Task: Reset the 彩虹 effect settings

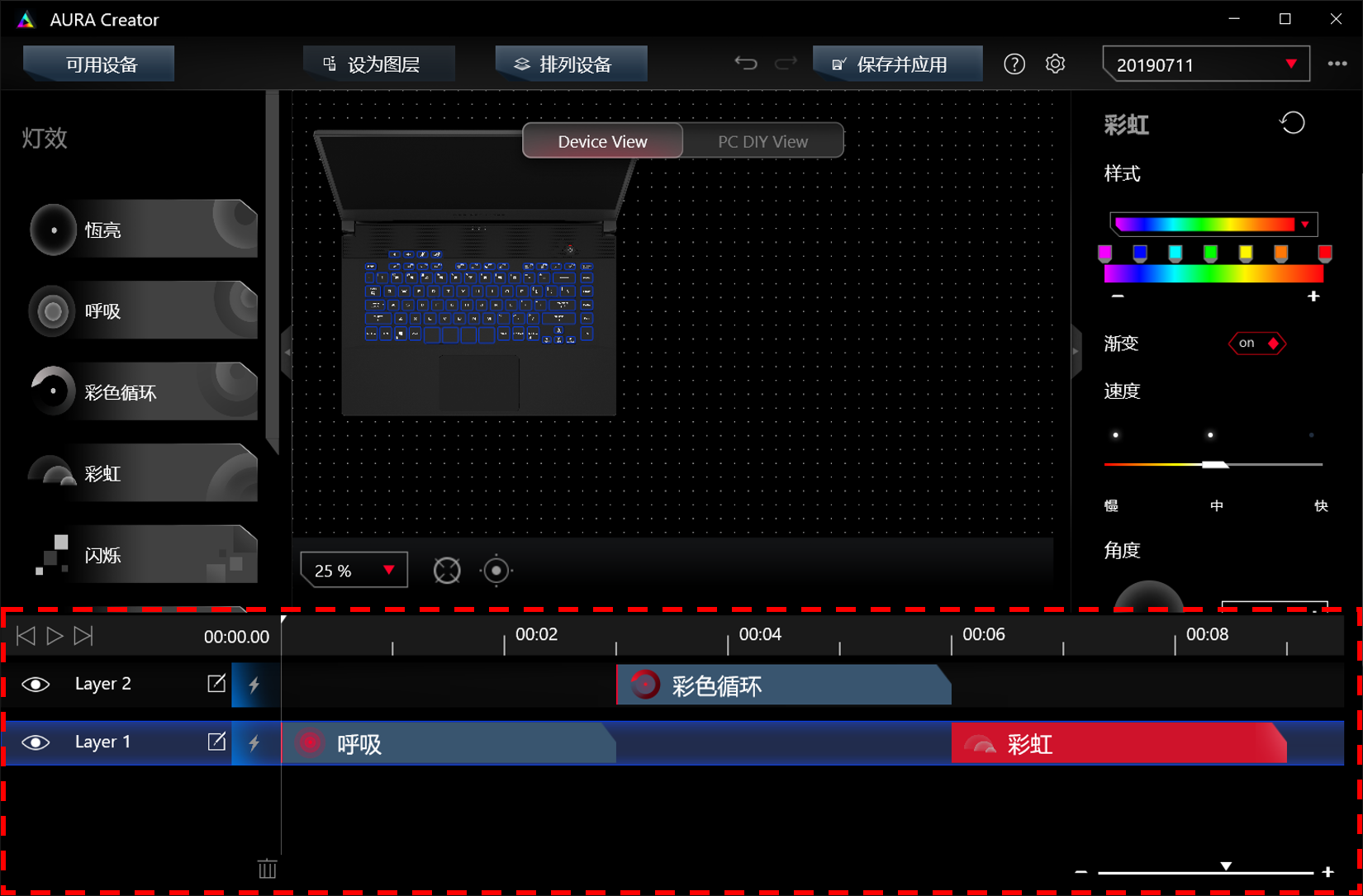Action: click(1294, 122)
